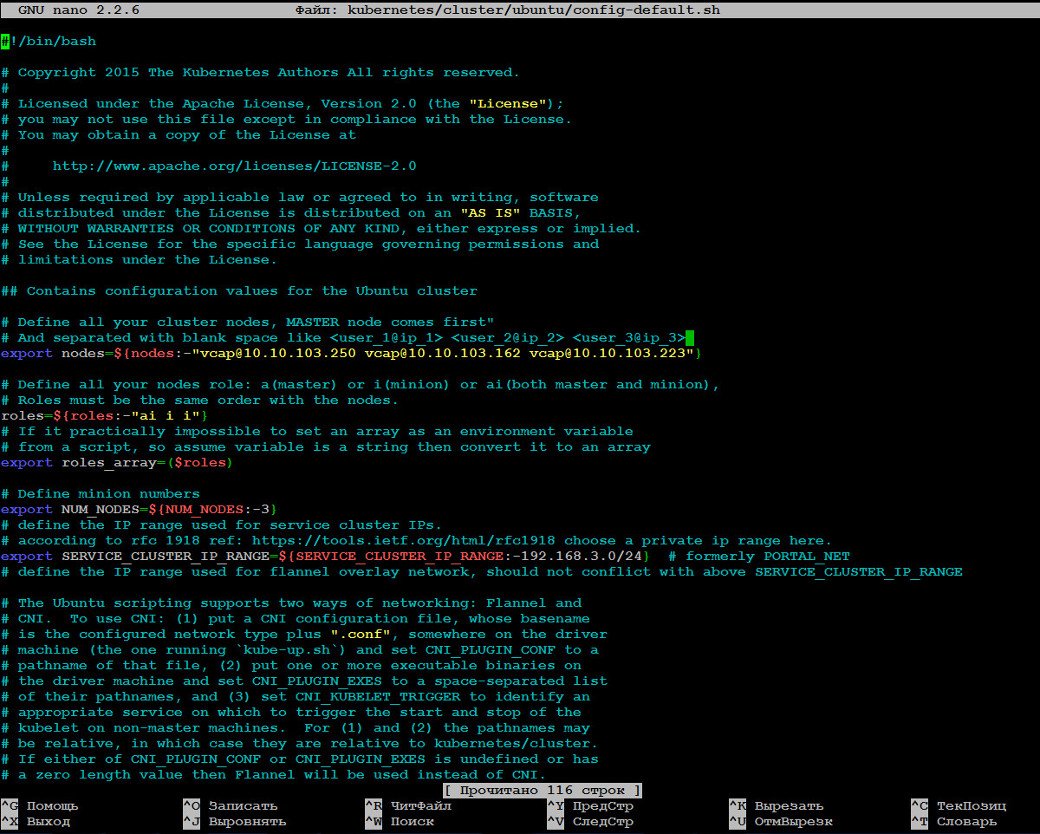
Task: Click the roles value "ai i i"
Action: click(x=165, y=416)
